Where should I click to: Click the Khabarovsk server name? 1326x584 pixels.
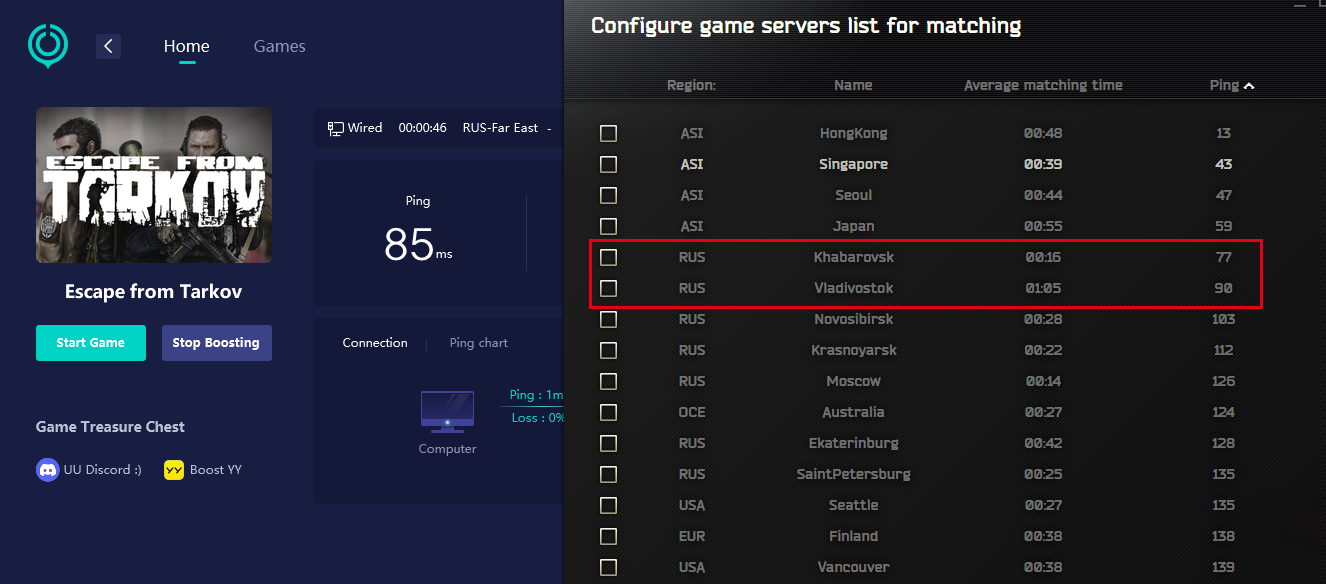pos(854,257)
